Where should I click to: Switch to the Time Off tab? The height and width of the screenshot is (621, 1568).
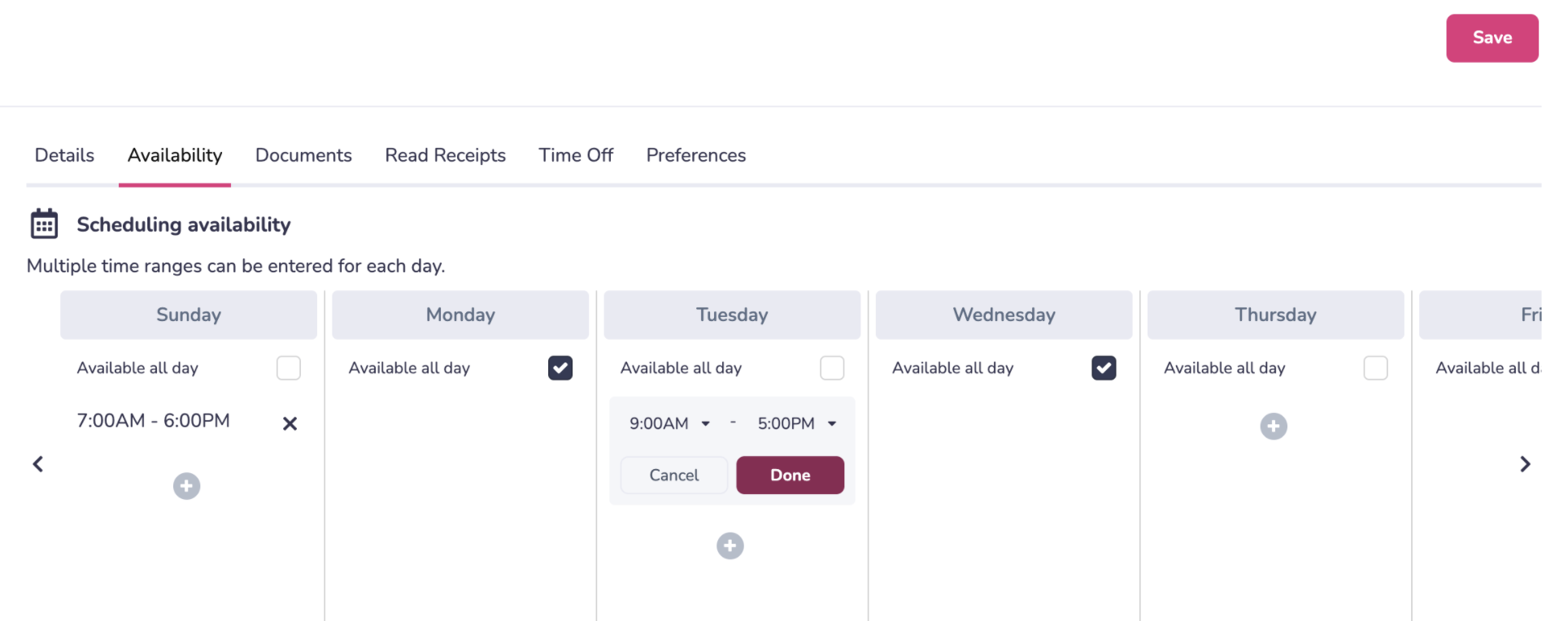[576, 155]
